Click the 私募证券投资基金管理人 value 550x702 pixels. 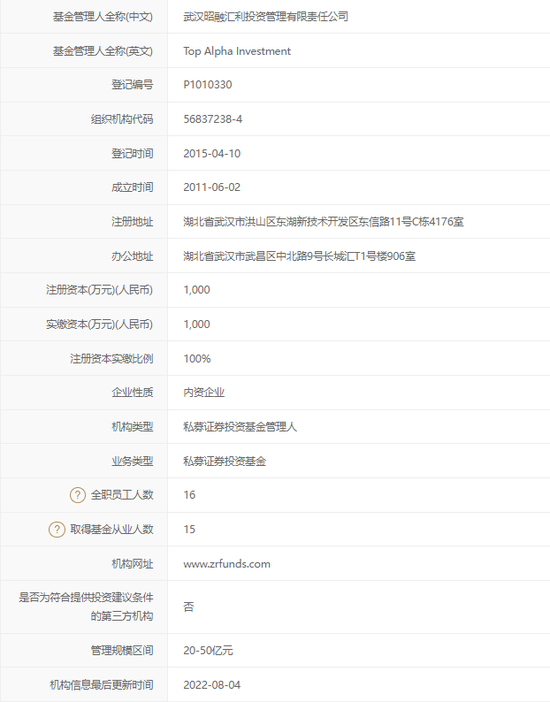tap(240, 427)
